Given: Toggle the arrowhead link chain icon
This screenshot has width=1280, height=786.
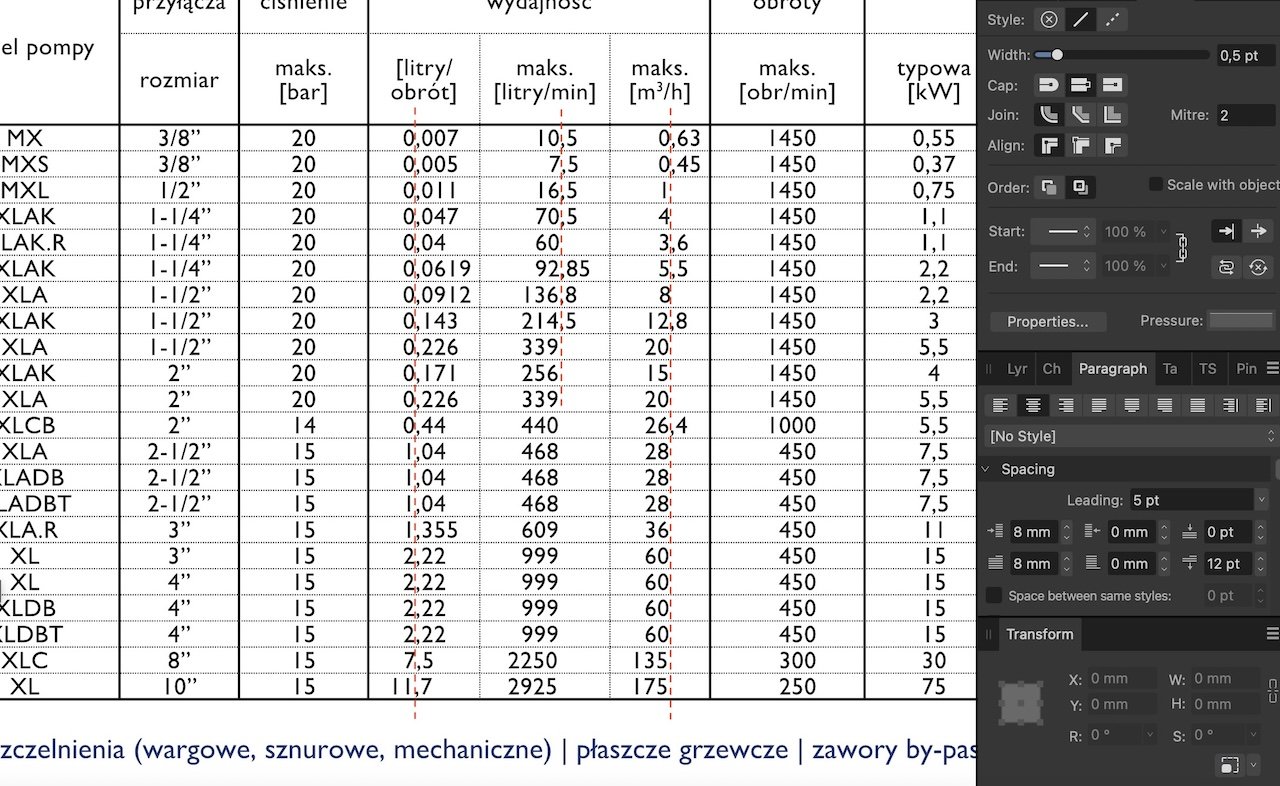Looking at the screenshot, I should click(1181, 248).
